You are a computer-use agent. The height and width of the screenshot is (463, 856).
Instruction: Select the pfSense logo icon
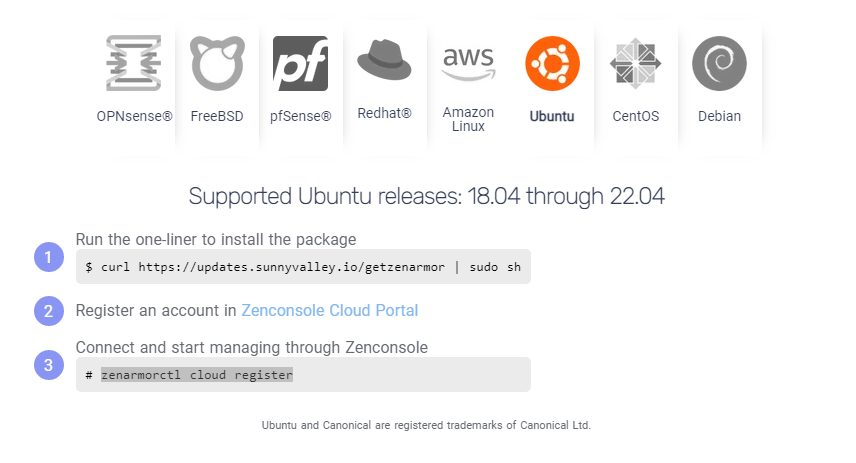300,63
